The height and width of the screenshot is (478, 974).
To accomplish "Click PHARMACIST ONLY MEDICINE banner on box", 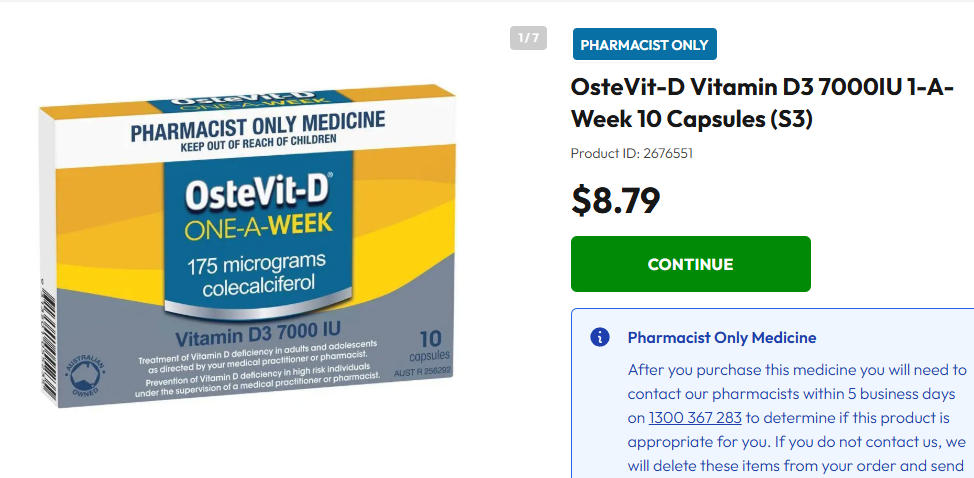I will 258,126.
